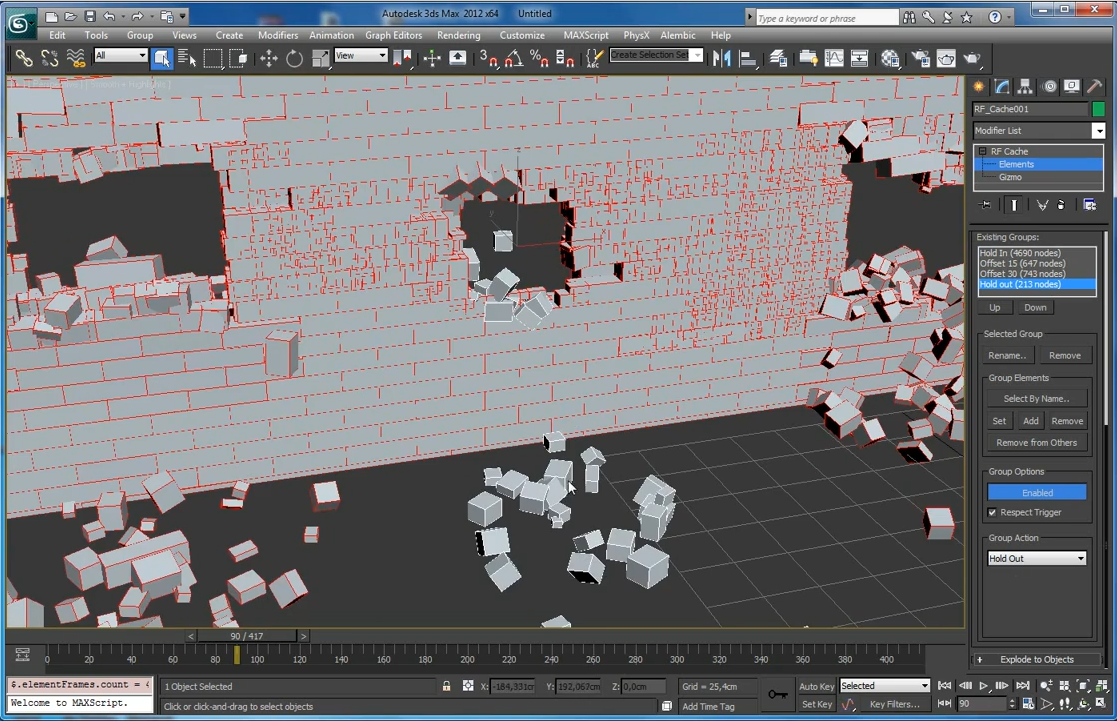Open the Animation menu
The height and width of the screenshot is (721, 1117).
(331, 35)
